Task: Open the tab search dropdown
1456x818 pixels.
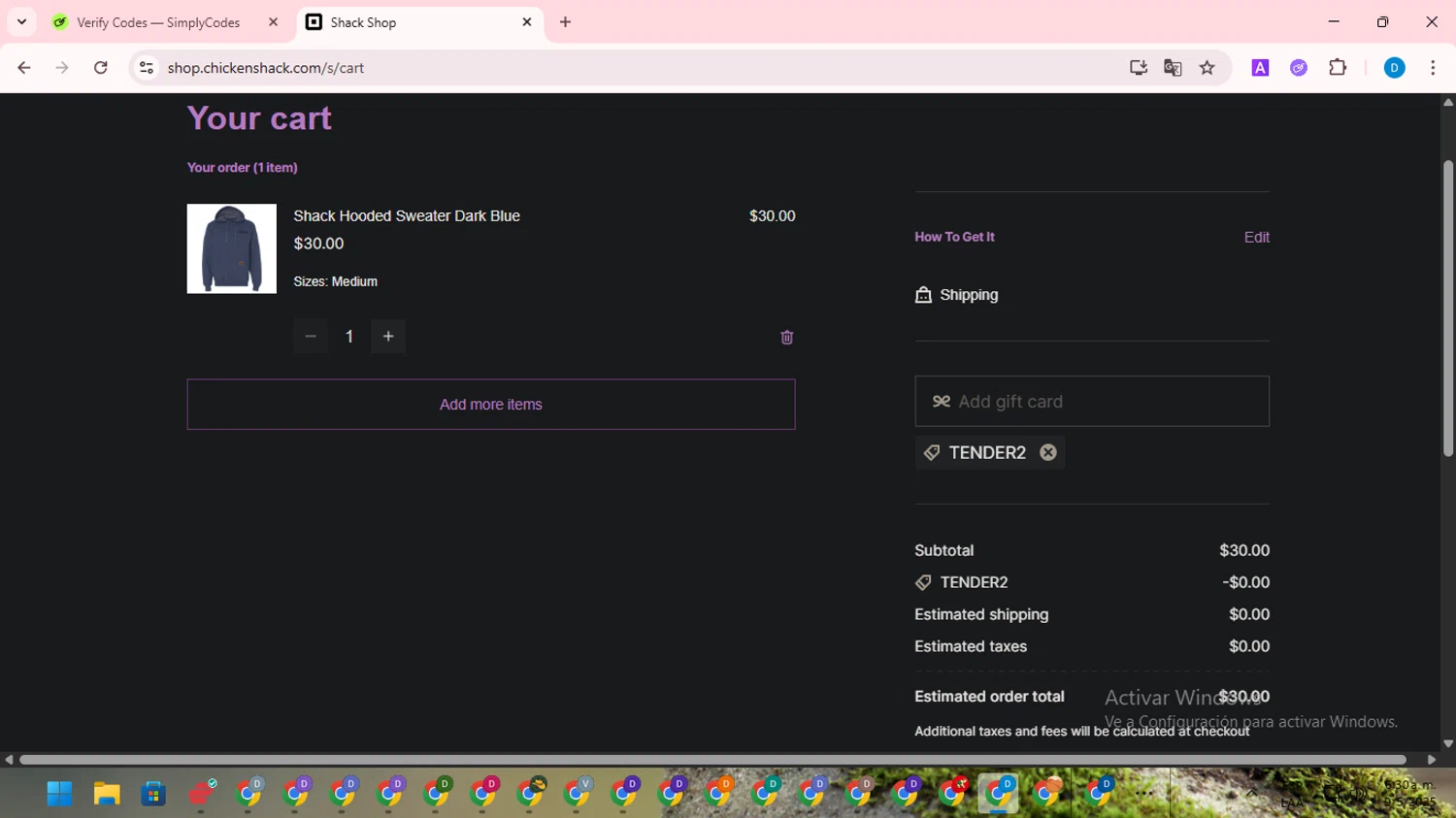Action: [21, 22]
